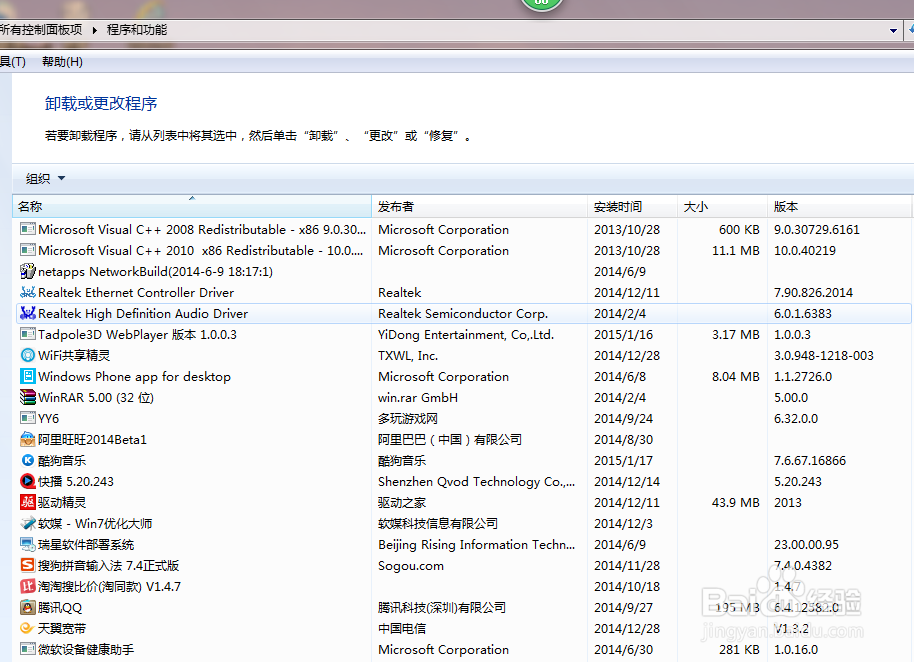914x662 pixels.
Task: Select Realtek High Definition Audio Driver entry
Action: [x=463, y=314]
